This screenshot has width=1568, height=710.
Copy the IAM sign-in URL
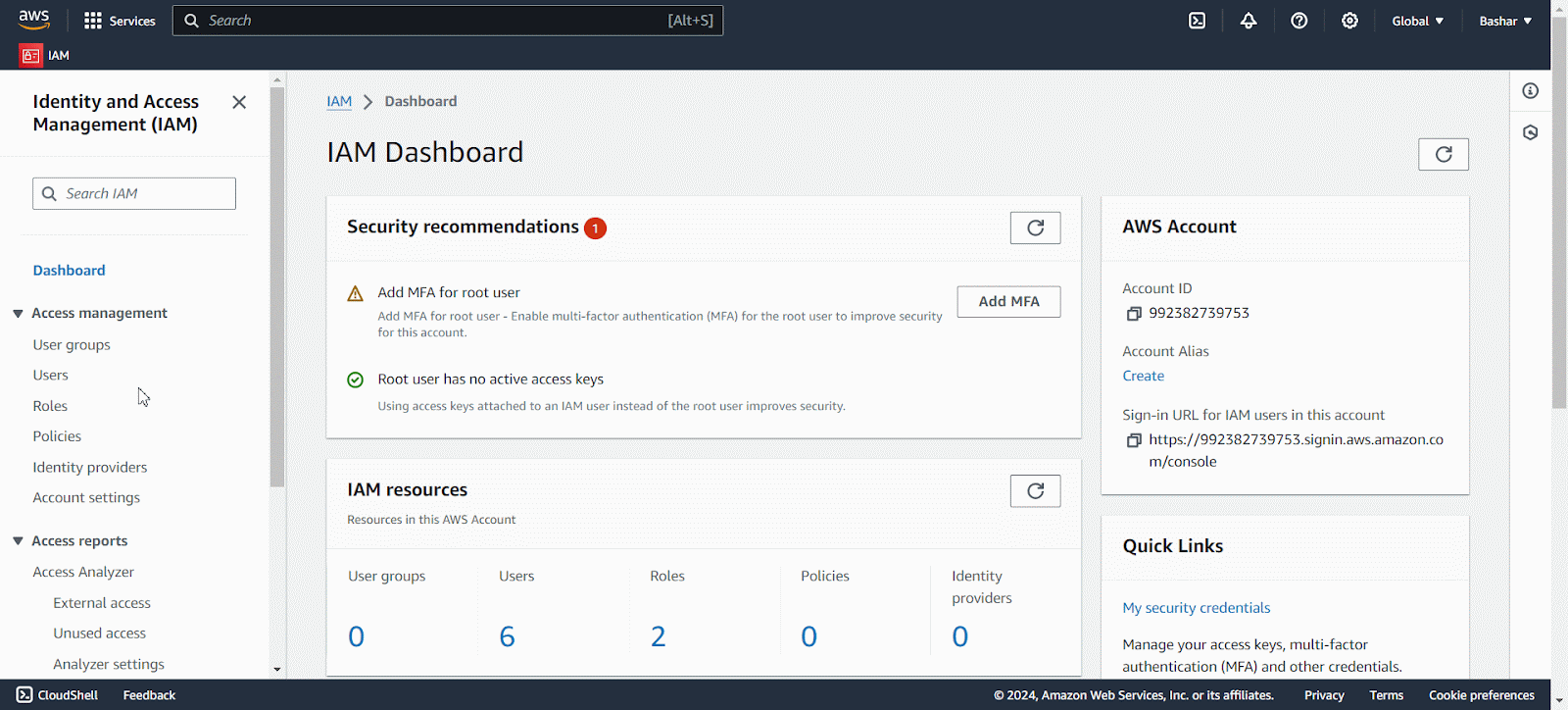point(1134,440)
